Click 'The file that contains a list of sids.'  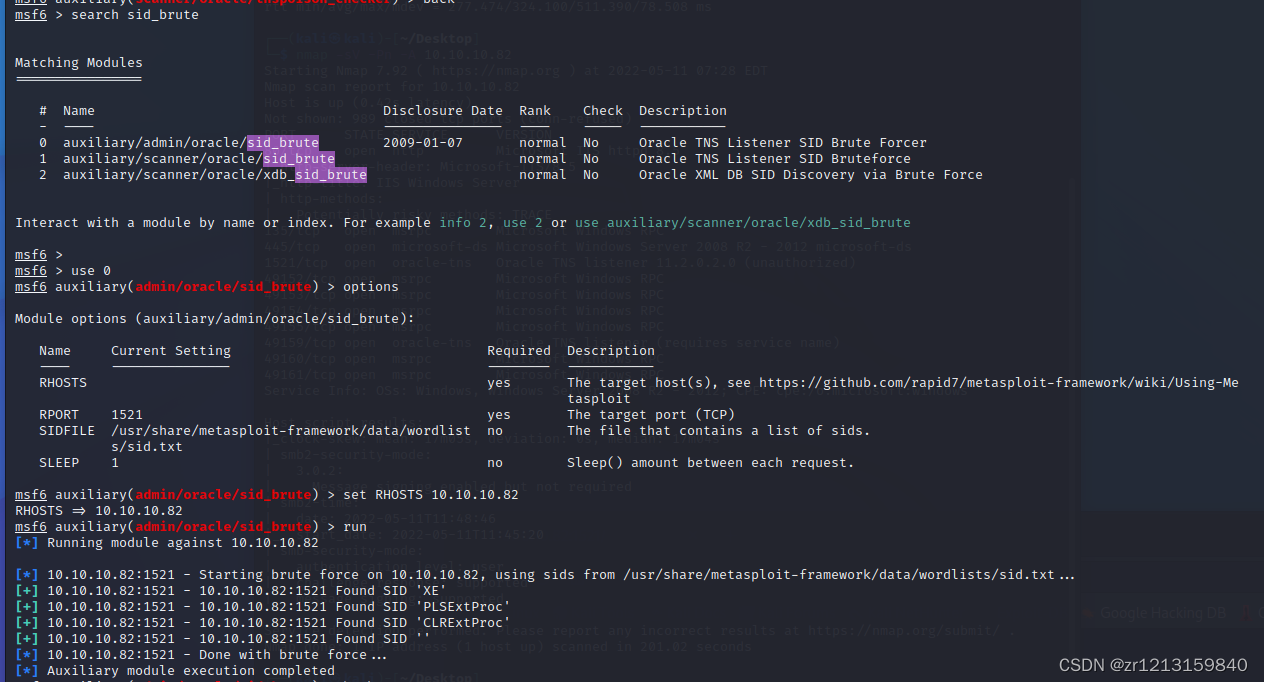[719, 431]
